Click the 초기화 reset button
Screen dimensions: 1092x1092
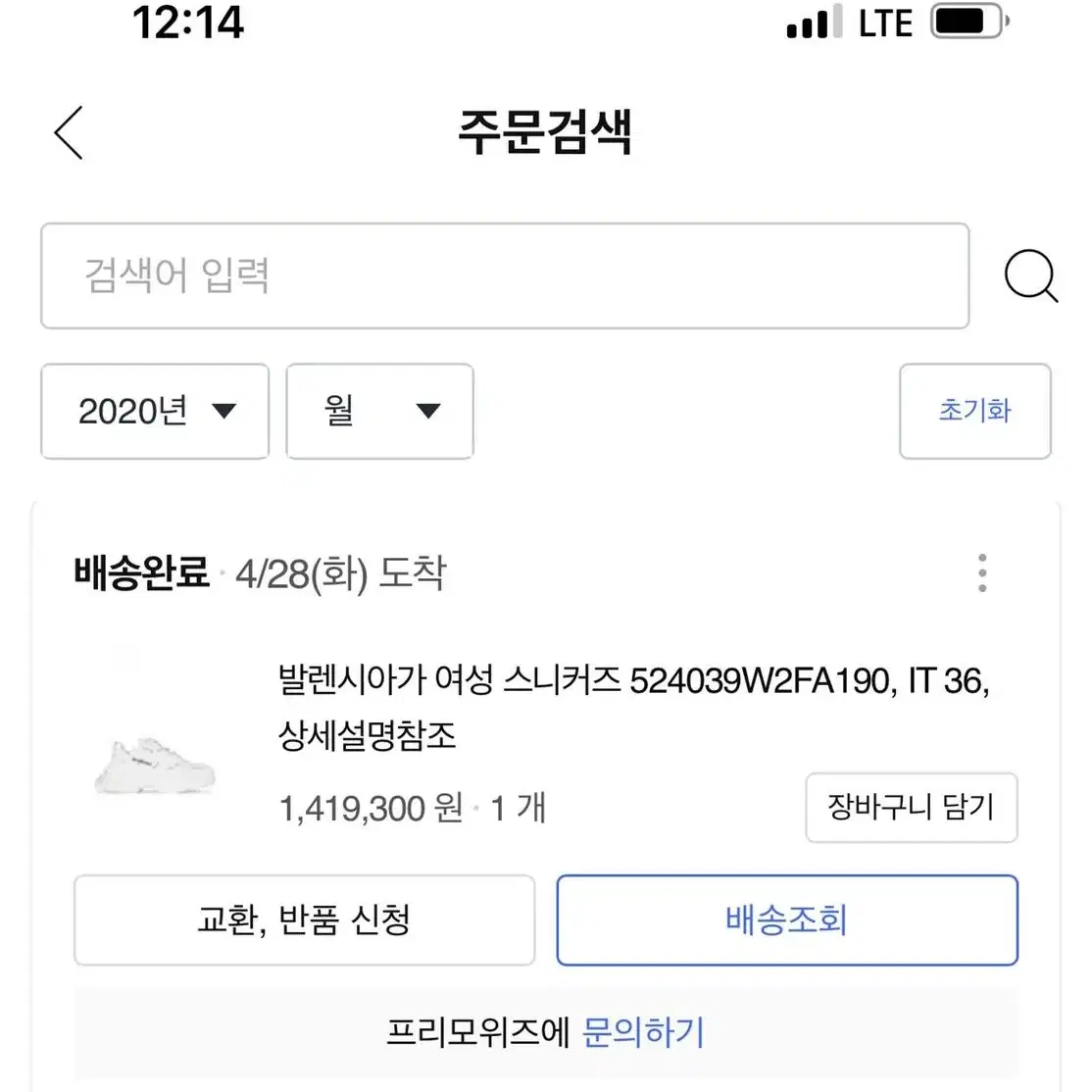pyautogui.click(x=975, y=411)
